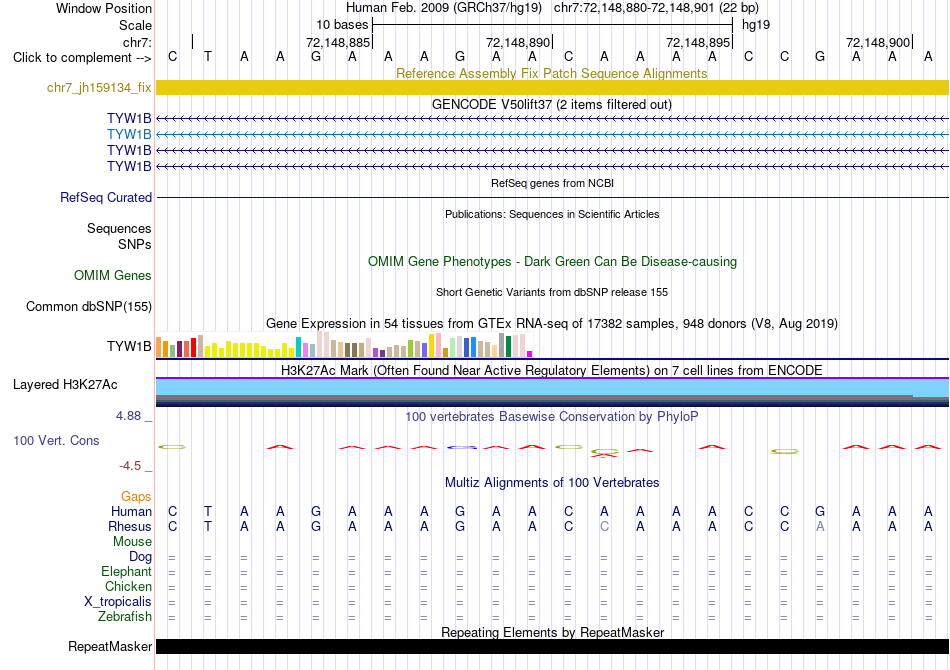The height and width of the screenshot is (670, 950).
Task: Click the Scale track label
Action: tap(135, 25)
